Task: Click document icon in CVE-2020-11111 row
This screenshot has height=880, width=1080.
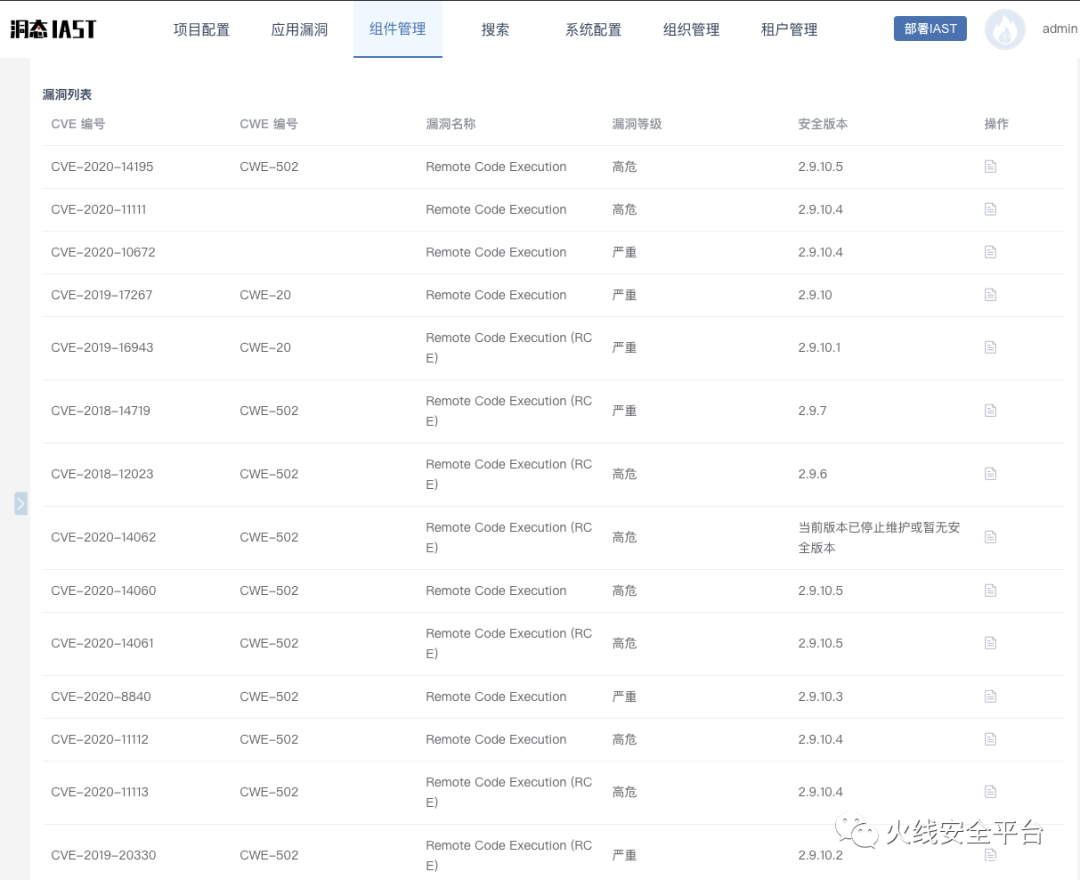Action: click(x=990, y=210)
